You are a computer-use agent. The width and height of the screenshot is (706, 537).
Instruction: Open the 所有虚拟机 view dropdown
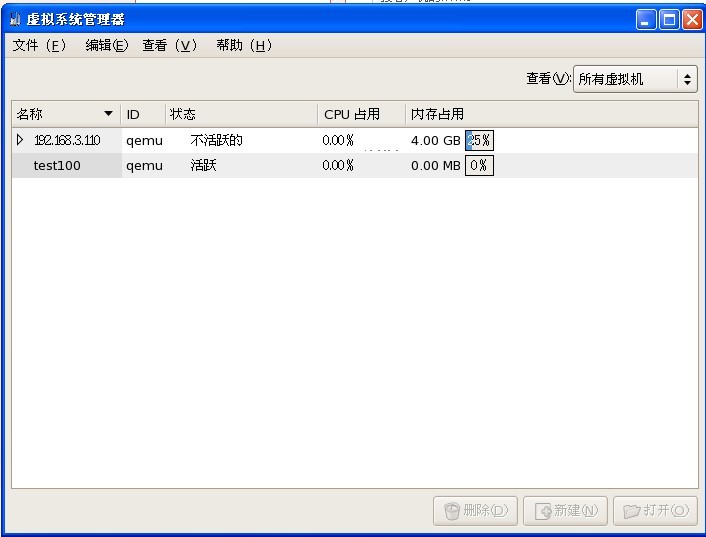pyautogui.click(x=635, y=79)
